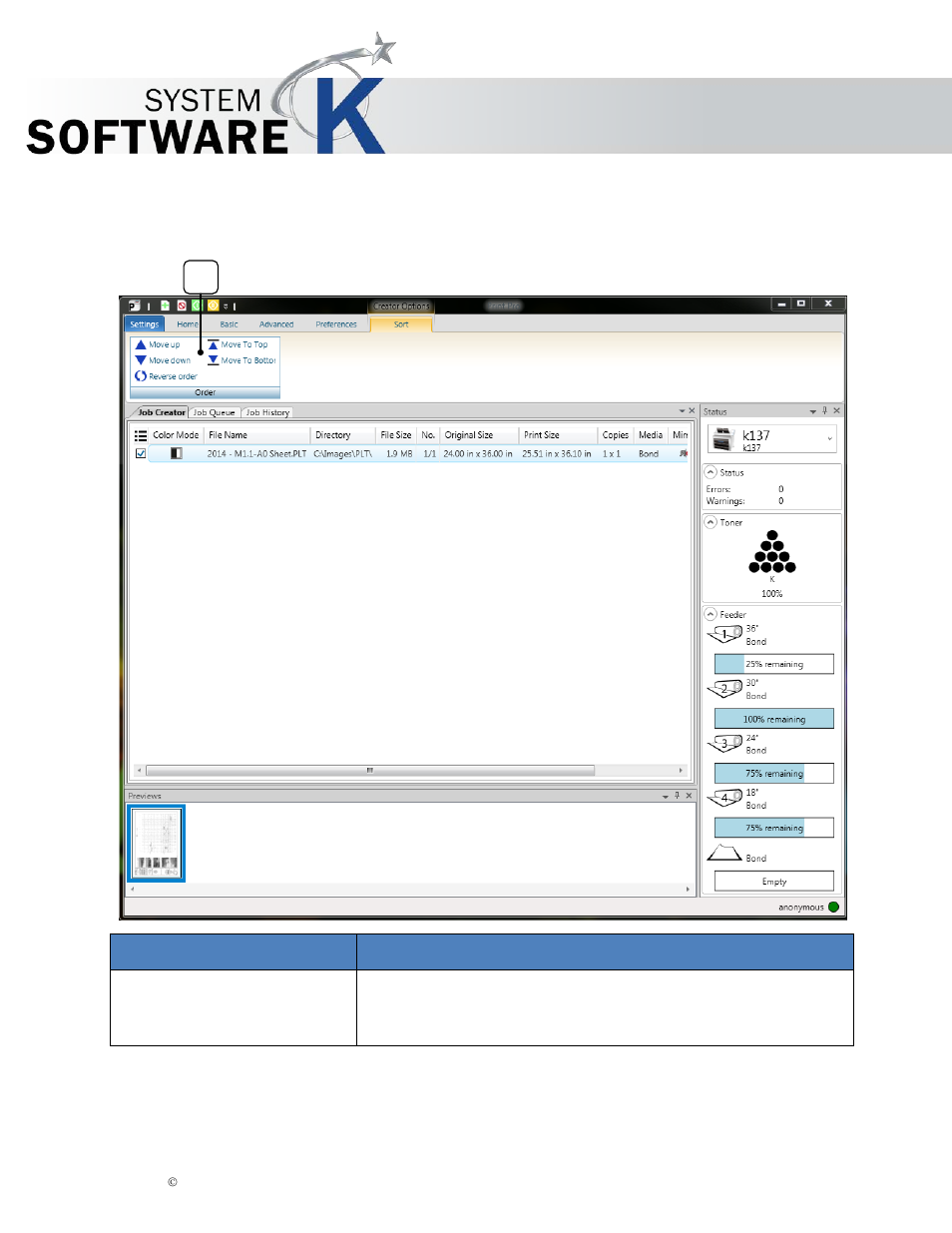Screen dimensions: 952x1233
Task: Sort by the Print Size column header
Action: [559, 435]
